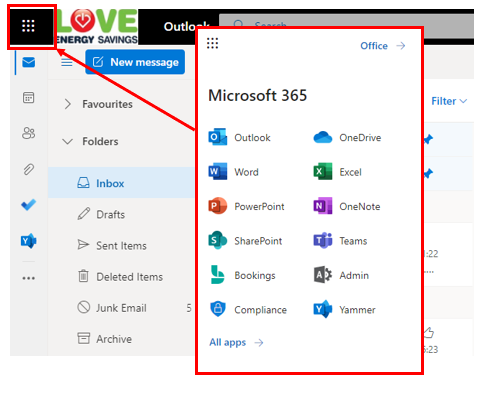
Task: Select the Inbox folder
Action: (121, 183)
